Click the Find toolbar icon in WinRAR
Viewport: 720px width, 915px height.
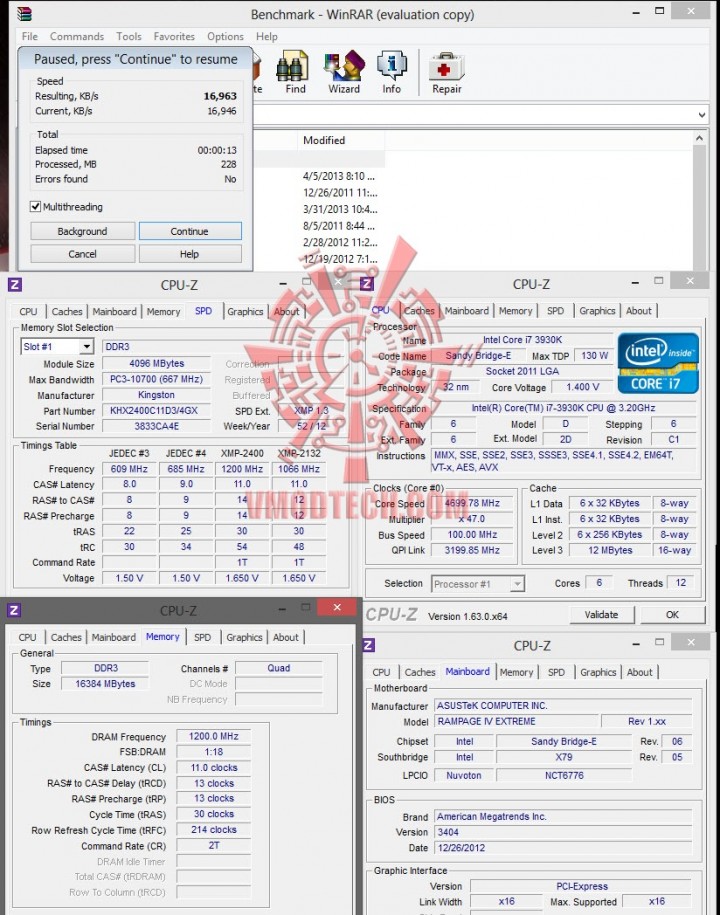point(295,72)
